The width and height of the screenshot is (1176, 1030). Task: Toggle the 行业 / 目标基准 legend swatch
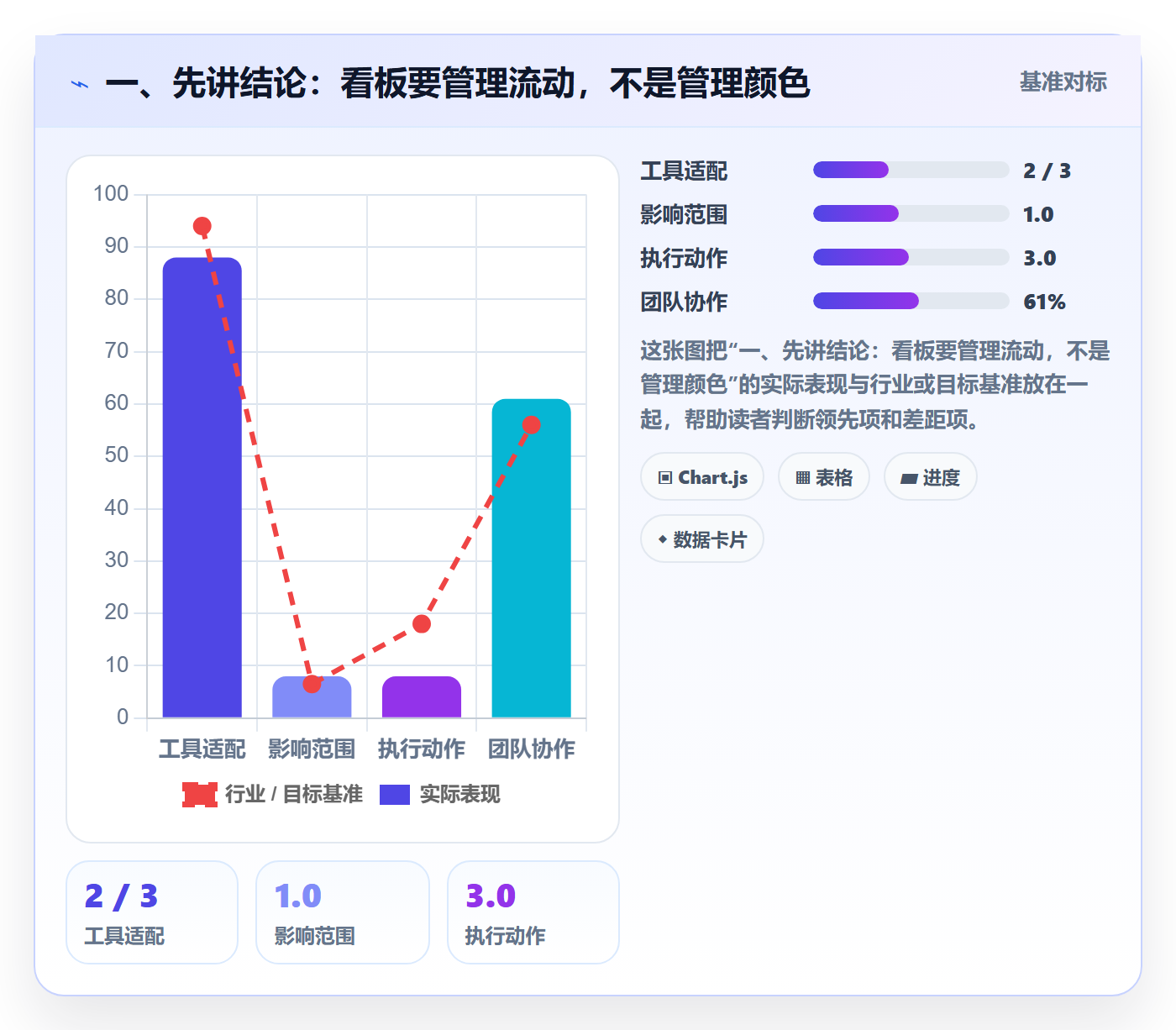point(200,795)
